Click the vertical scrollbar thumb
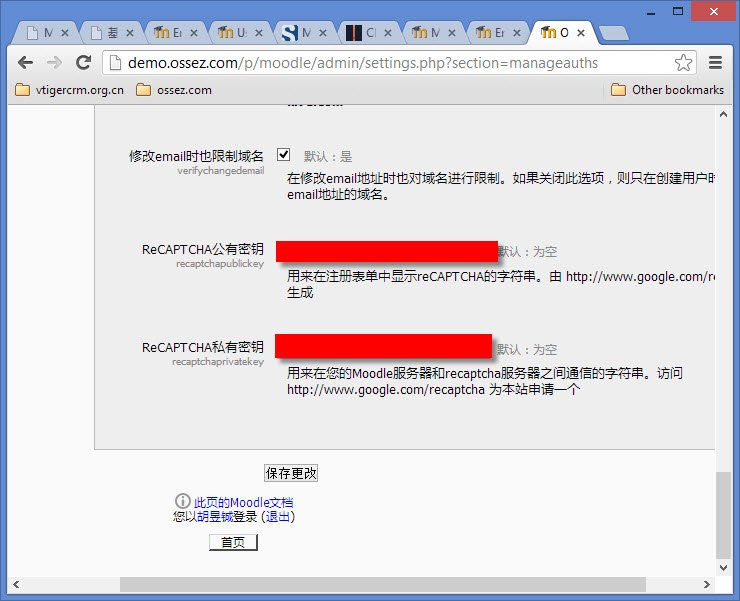Image resolution: width=740 pixels, height=601 pixels. tap(723, 516)
